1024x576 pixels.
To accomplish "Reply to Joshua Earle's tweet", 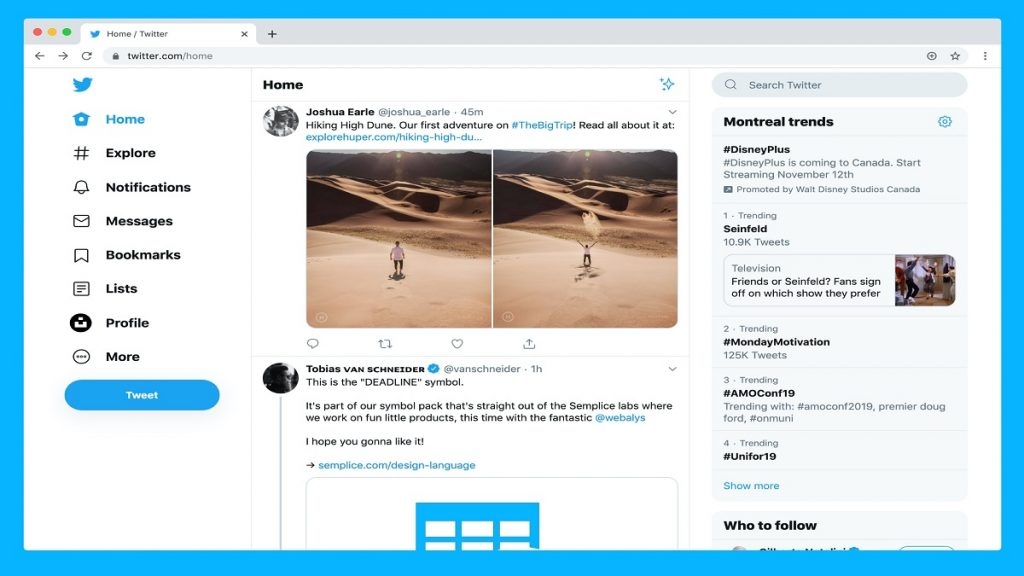I will click(313, 344).
